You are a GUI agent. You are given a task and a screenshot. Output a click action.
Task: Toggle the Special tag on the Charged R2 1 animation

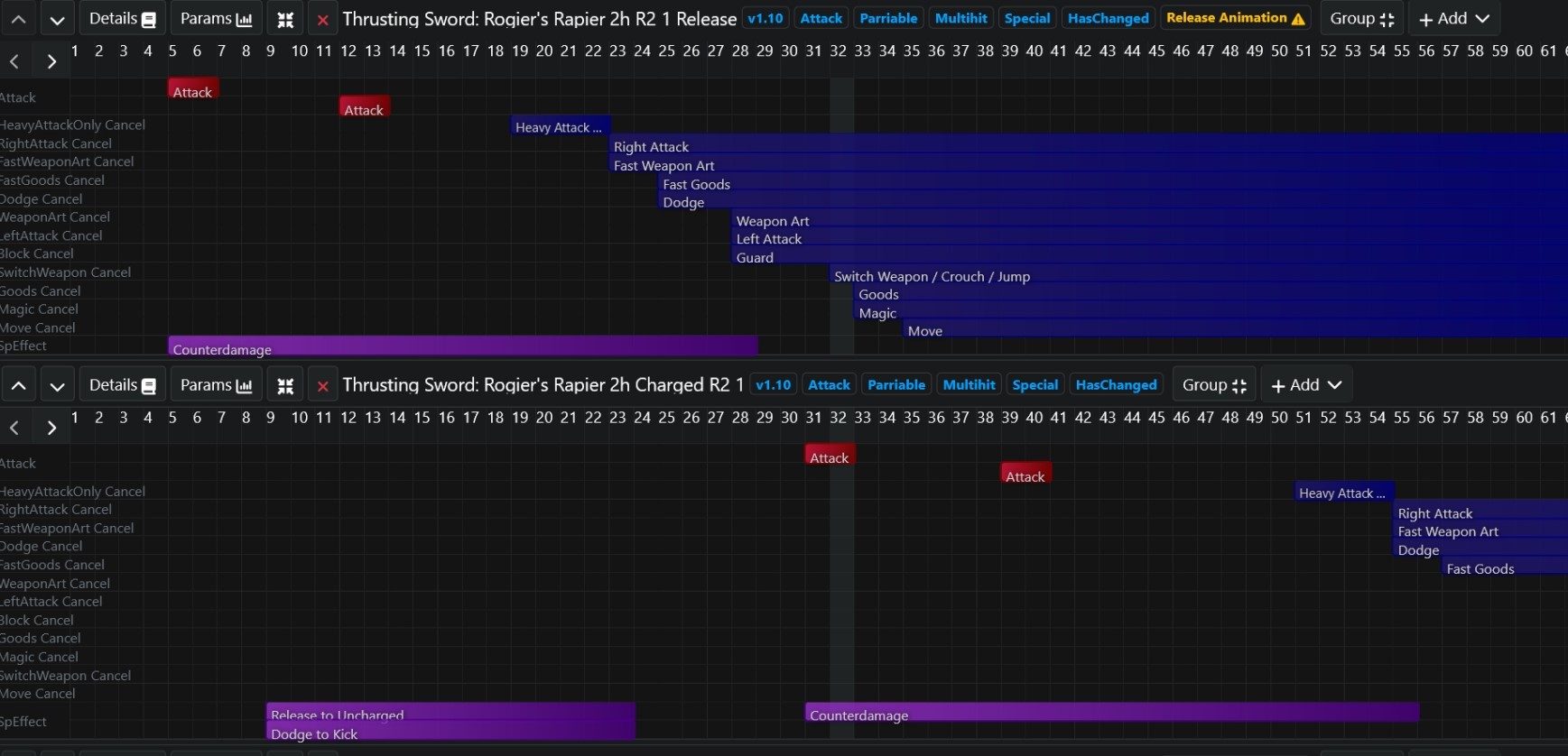click(x=1035, y=384)
